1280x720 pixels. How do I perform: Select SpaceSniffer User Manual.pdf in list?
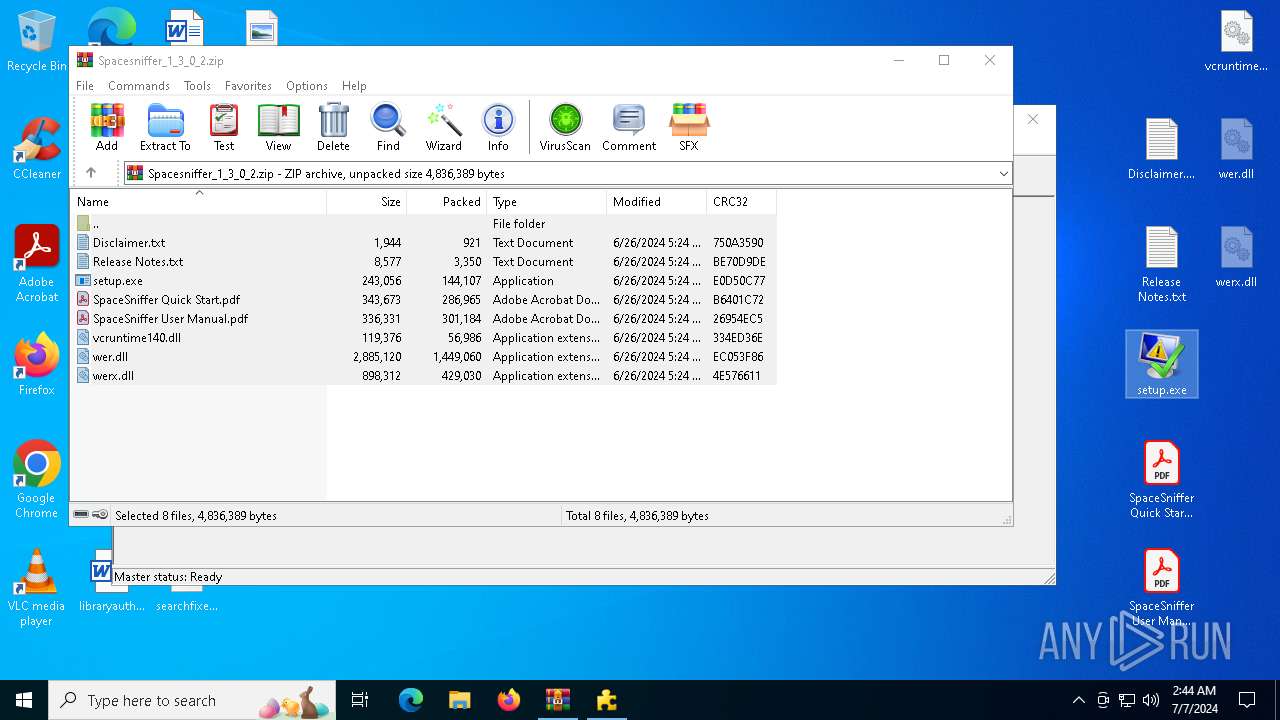(x=424, y=319)
